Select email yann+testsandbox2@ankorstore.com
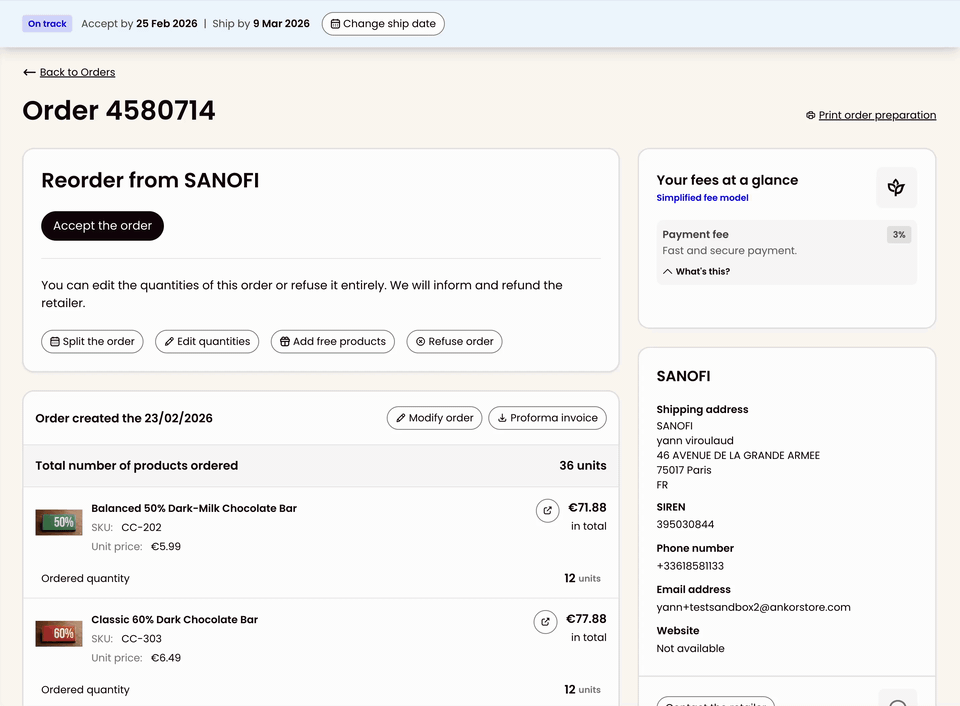 click(x=753, y=607)
